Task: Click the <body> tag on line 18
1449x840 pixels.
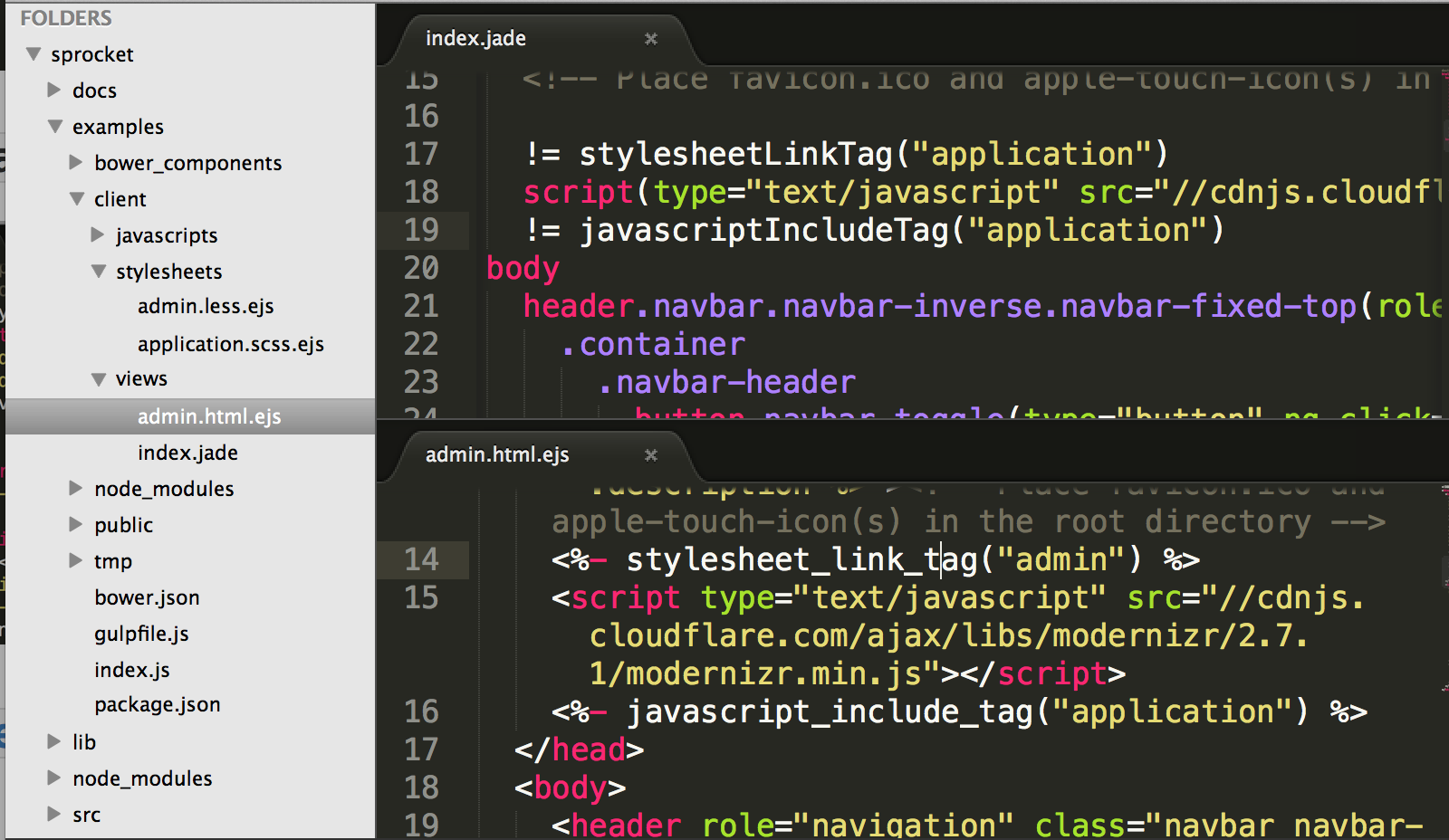Action: [571, 788]
